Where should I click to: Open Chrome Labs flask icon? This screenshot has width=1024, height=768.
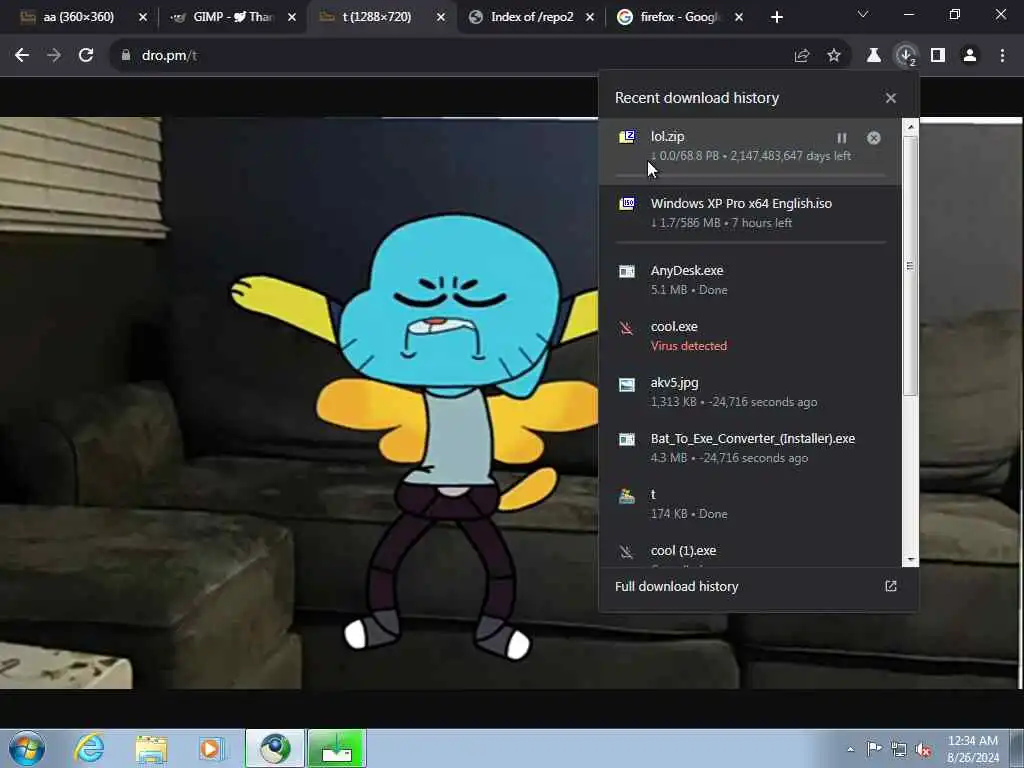pos(874,56)
